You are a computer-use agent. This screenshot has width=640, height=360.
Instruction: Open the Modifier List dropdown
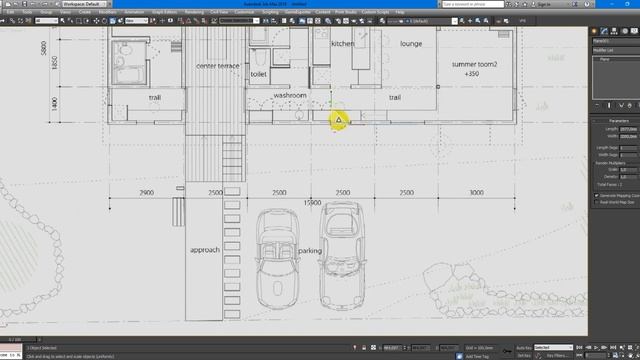pos(616,50)
